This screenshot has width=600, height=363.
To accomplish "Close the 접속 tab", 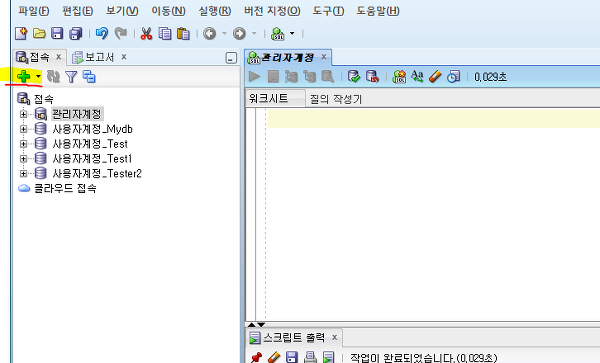I will pos(59,57).
